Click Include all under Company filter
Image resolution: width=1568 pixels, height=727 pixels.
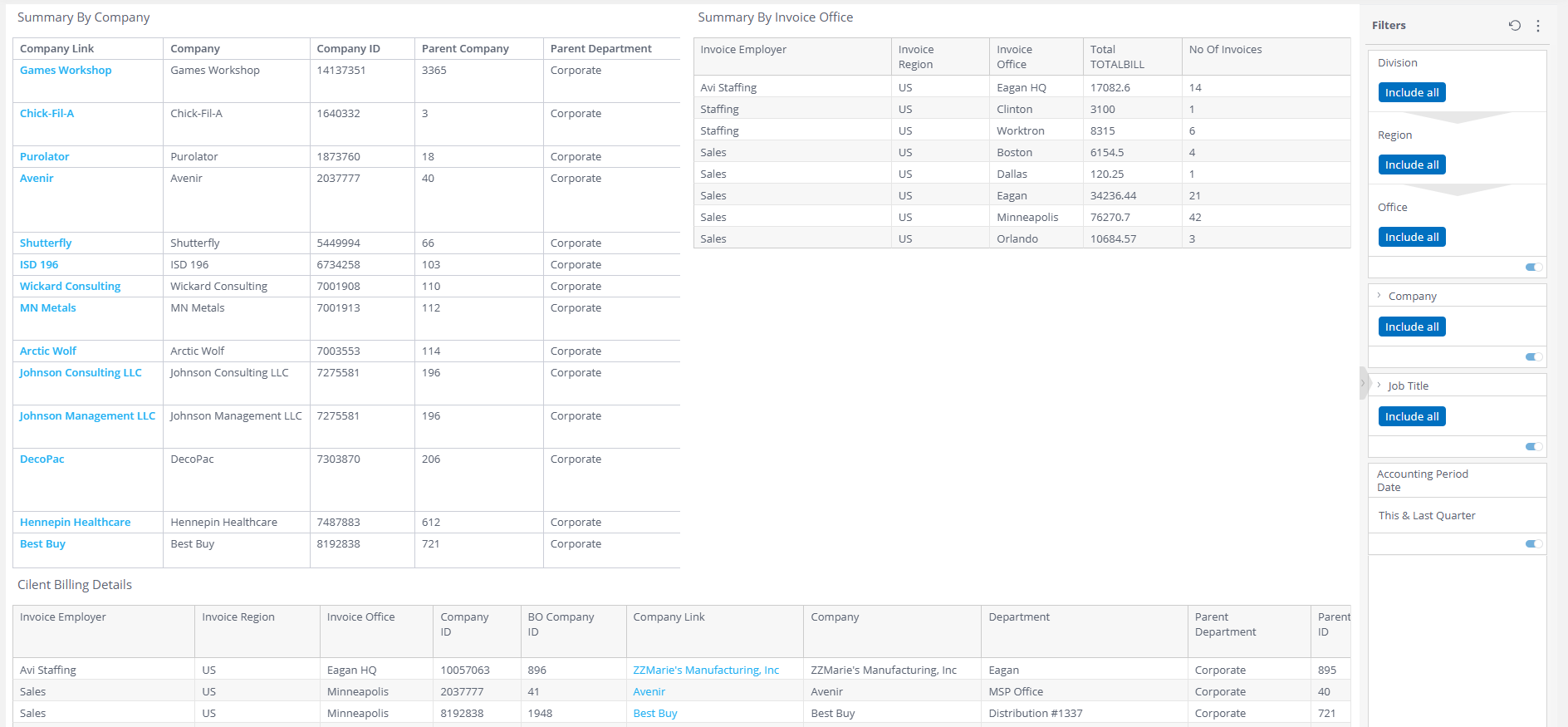1412,327
